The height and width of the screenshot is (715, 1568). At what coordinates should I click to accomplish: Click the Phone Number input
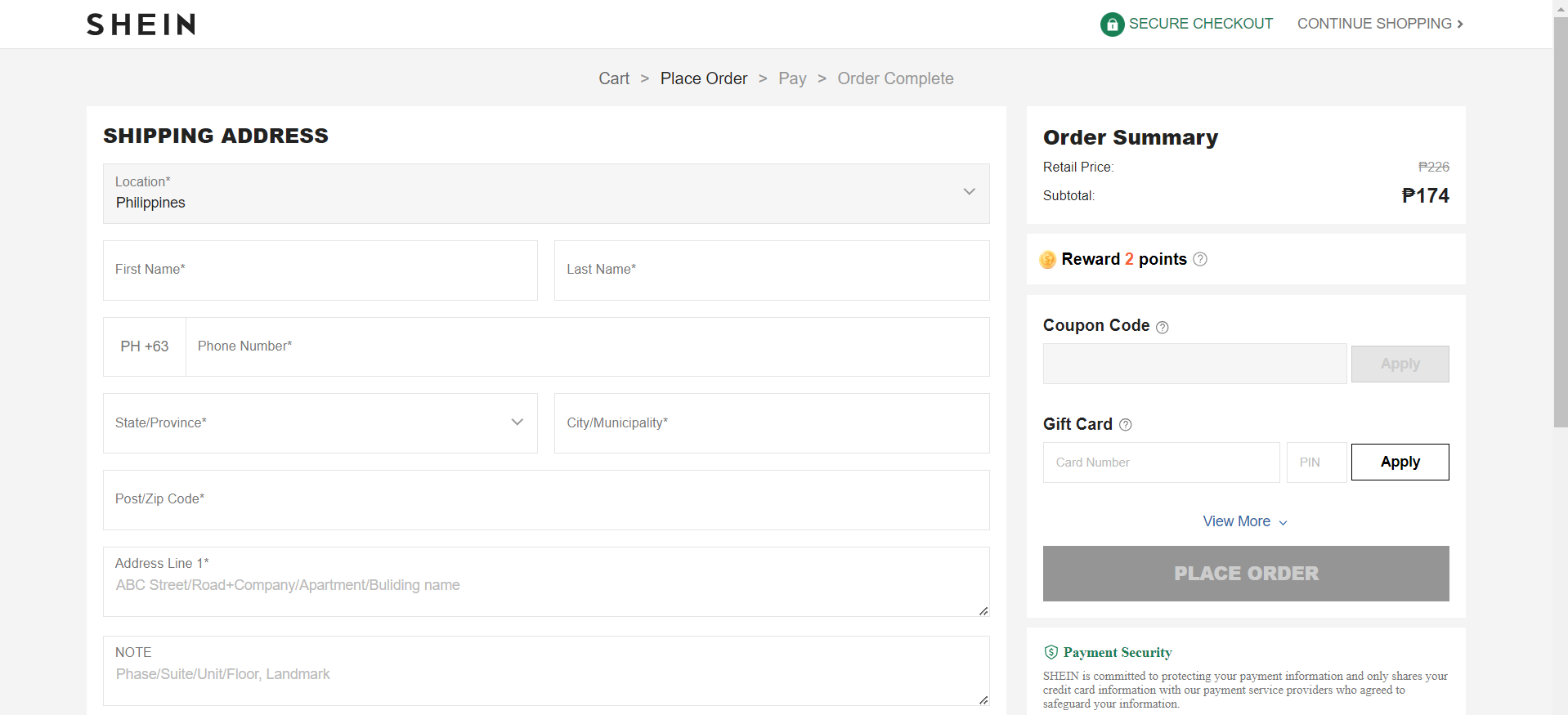tap(587, 347)
